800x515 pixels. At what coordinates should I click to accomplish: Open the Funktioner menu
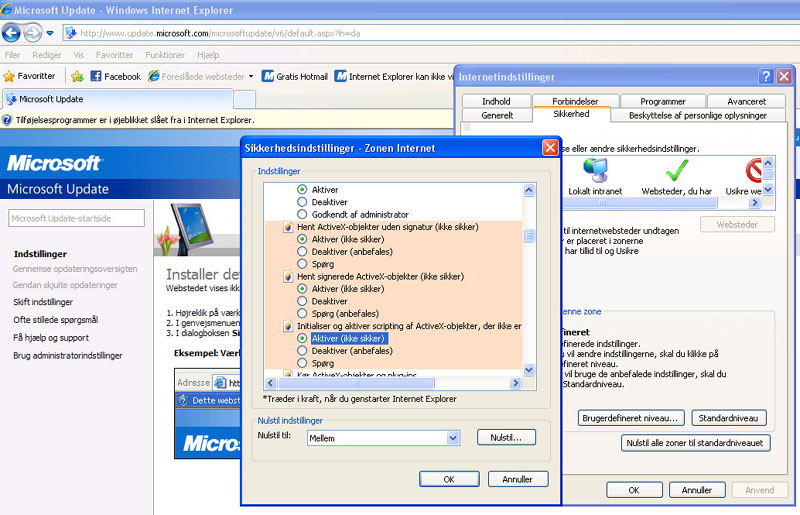tap(165, 55)
